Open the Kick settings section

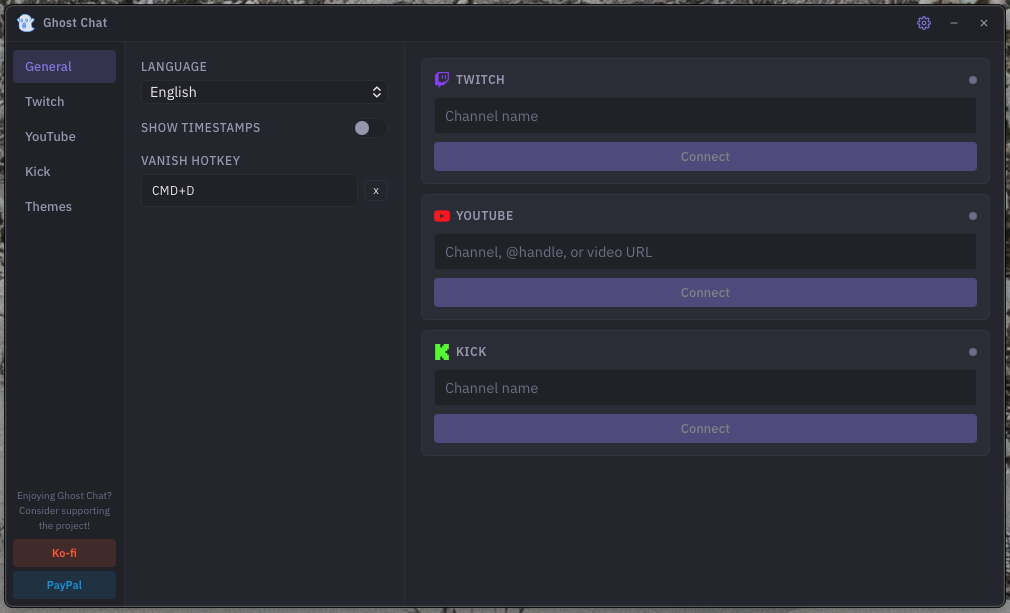pyautogui.click(x=37, y=171)
